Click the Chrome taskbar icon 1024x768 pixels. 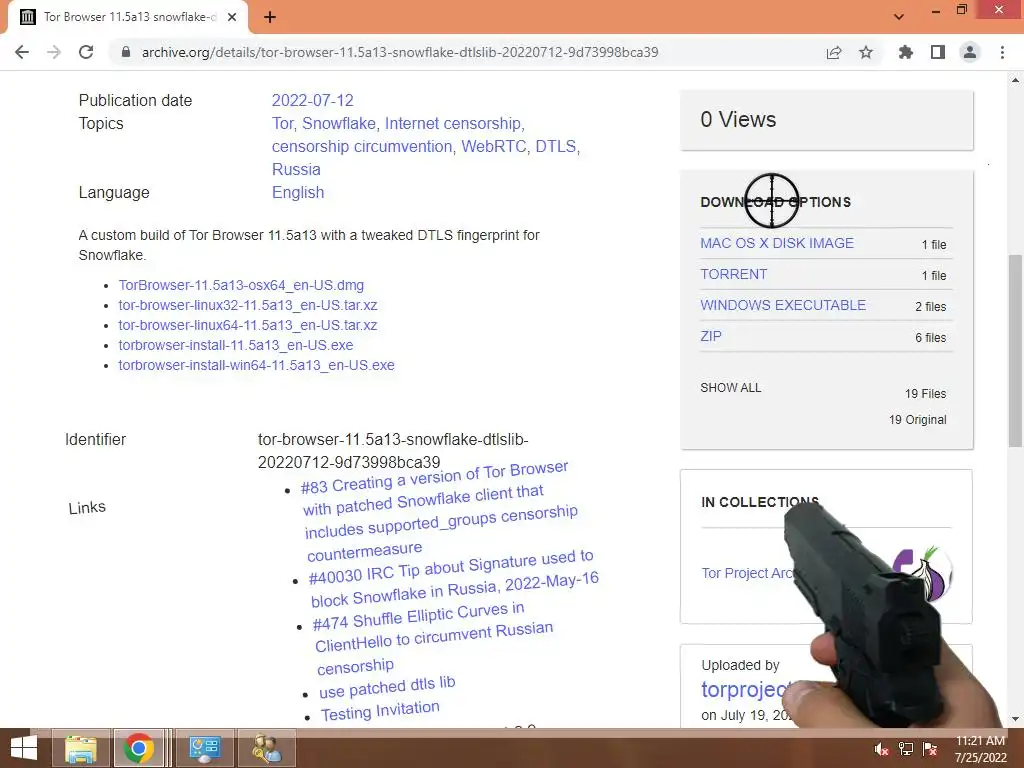click(x=138, y=748)
